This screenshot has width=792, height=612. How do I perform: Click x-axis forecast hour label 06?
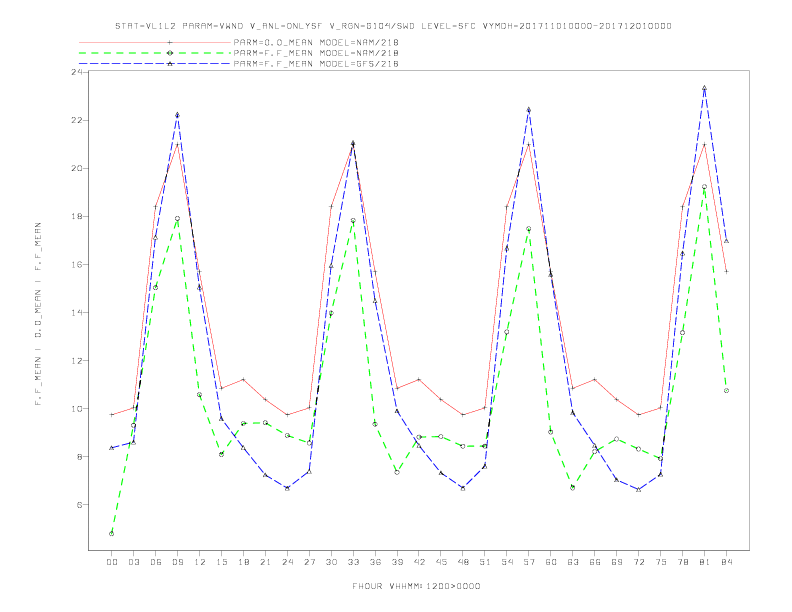[x=156, y=562]
